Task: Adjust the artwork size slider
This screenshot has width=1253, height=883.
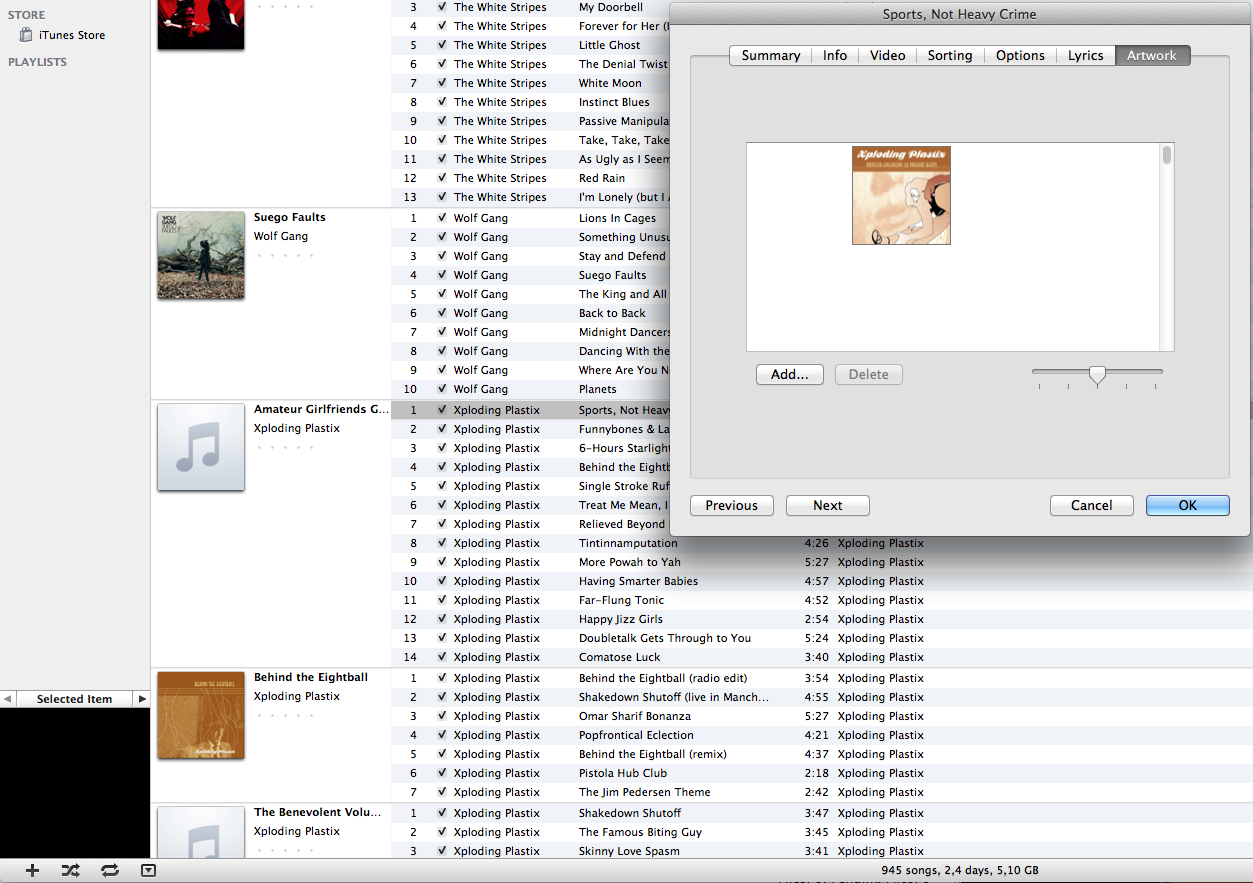Action: click(x=1098, y=375)
